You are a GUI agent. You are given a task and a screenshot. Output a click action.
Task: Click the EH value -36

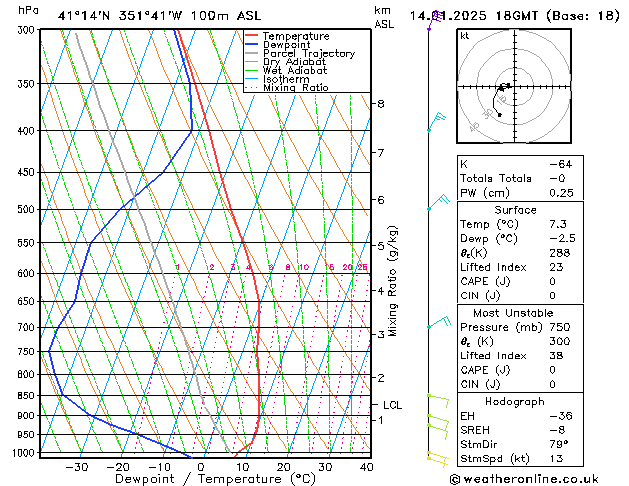560,416
